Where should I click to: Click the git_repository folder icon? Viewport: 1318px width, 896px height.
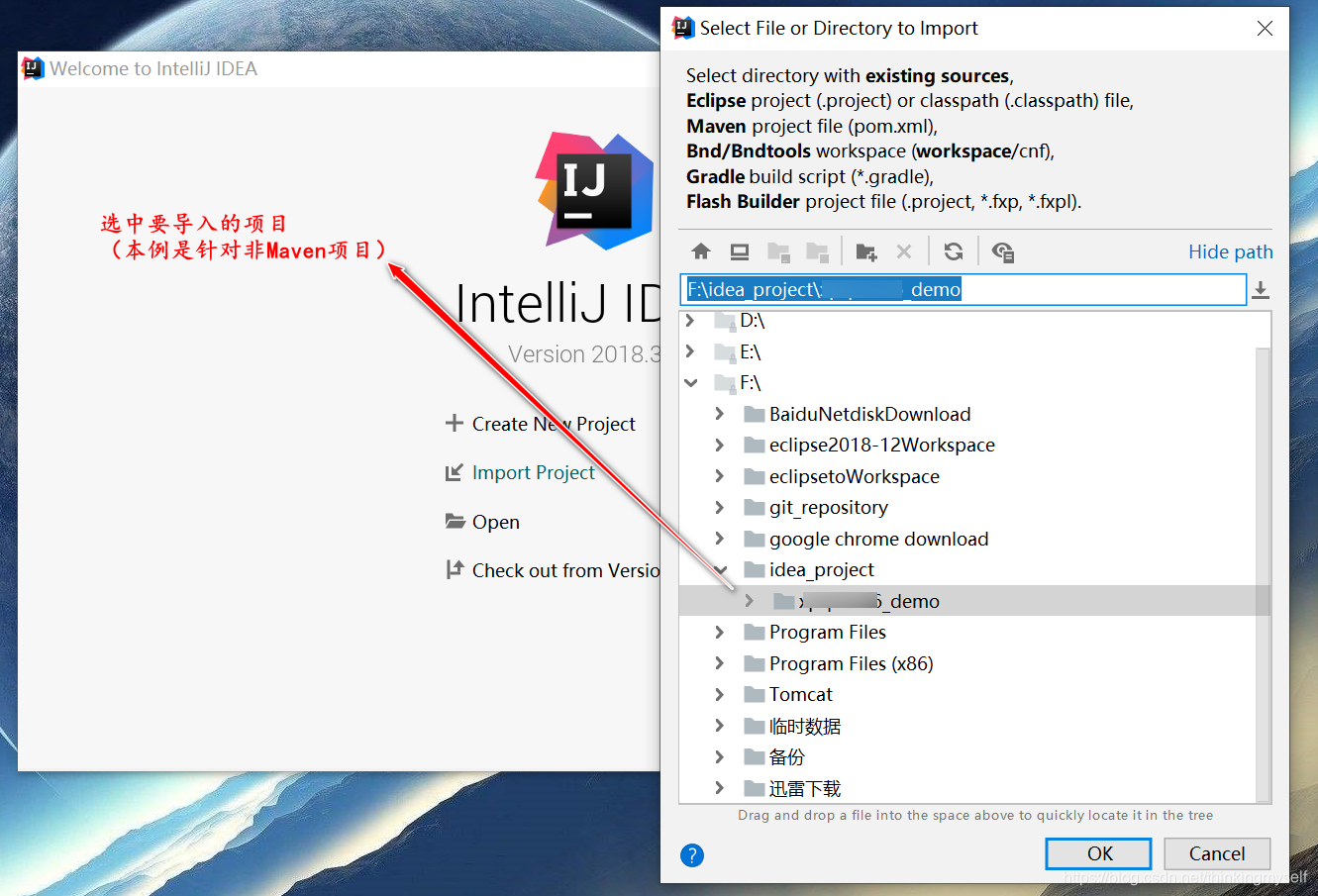(x=755, y=507)
